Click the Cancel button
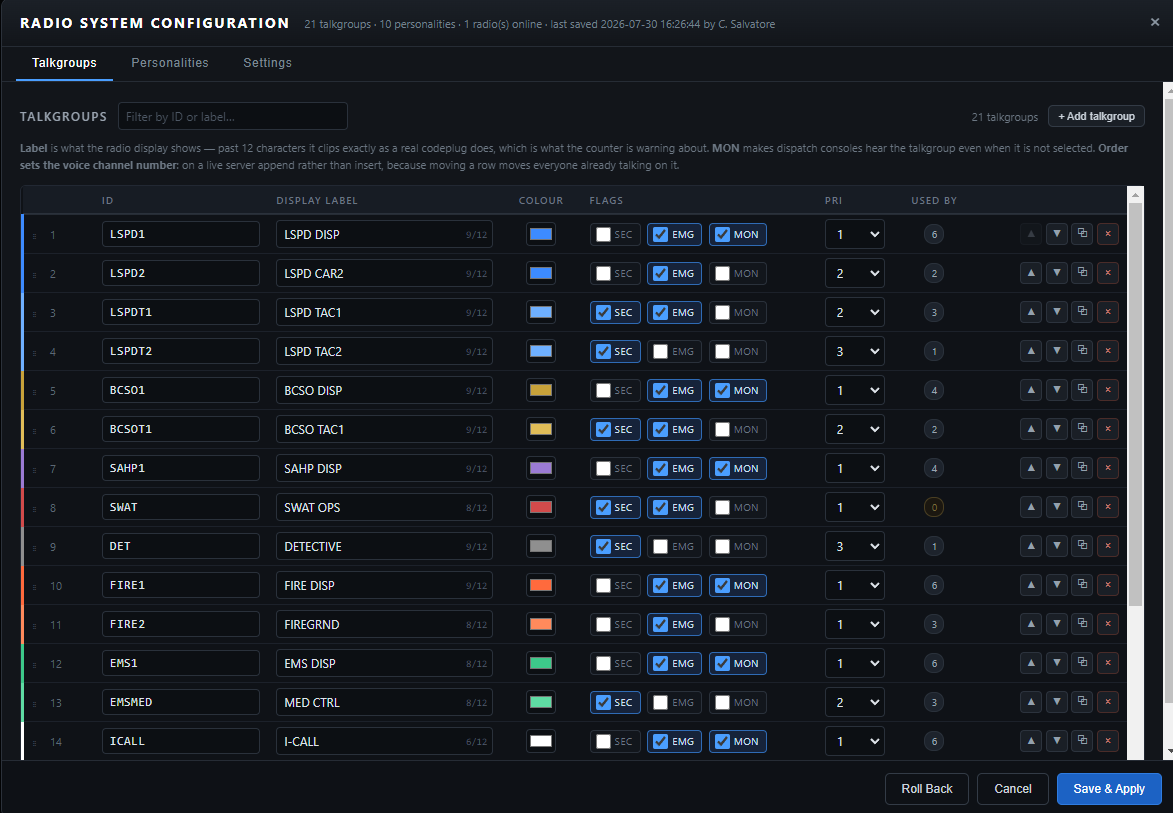 [x=1012, y=788]
